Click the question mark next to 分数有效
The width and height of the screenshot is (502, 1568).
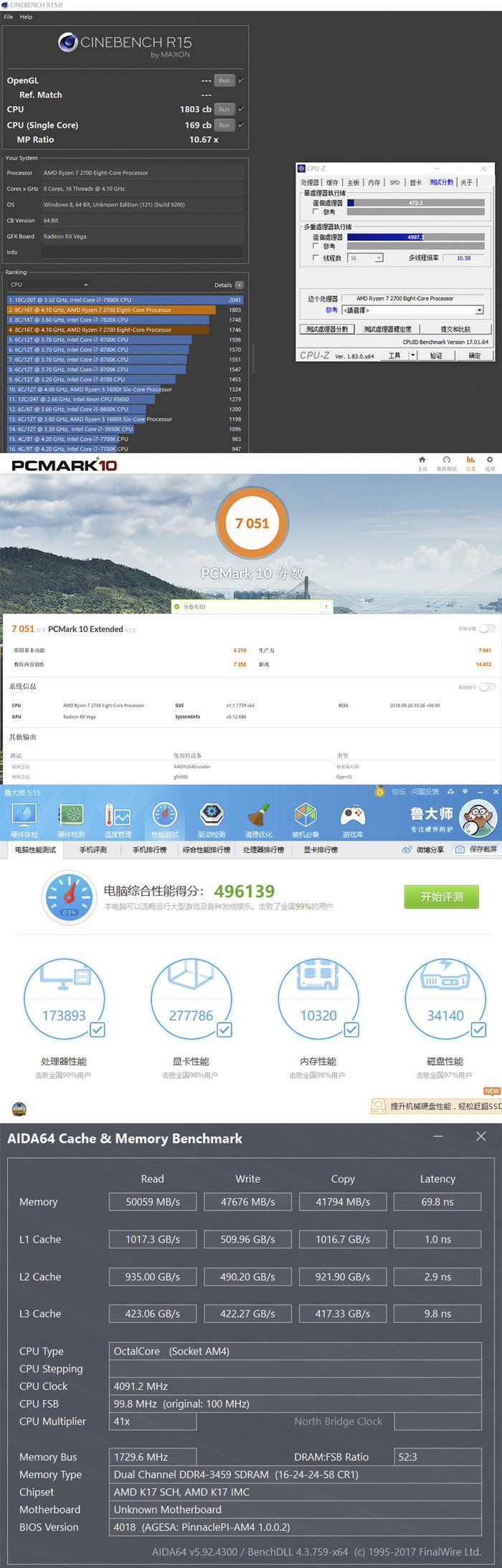pyautogui.click(x=326, y=607)
